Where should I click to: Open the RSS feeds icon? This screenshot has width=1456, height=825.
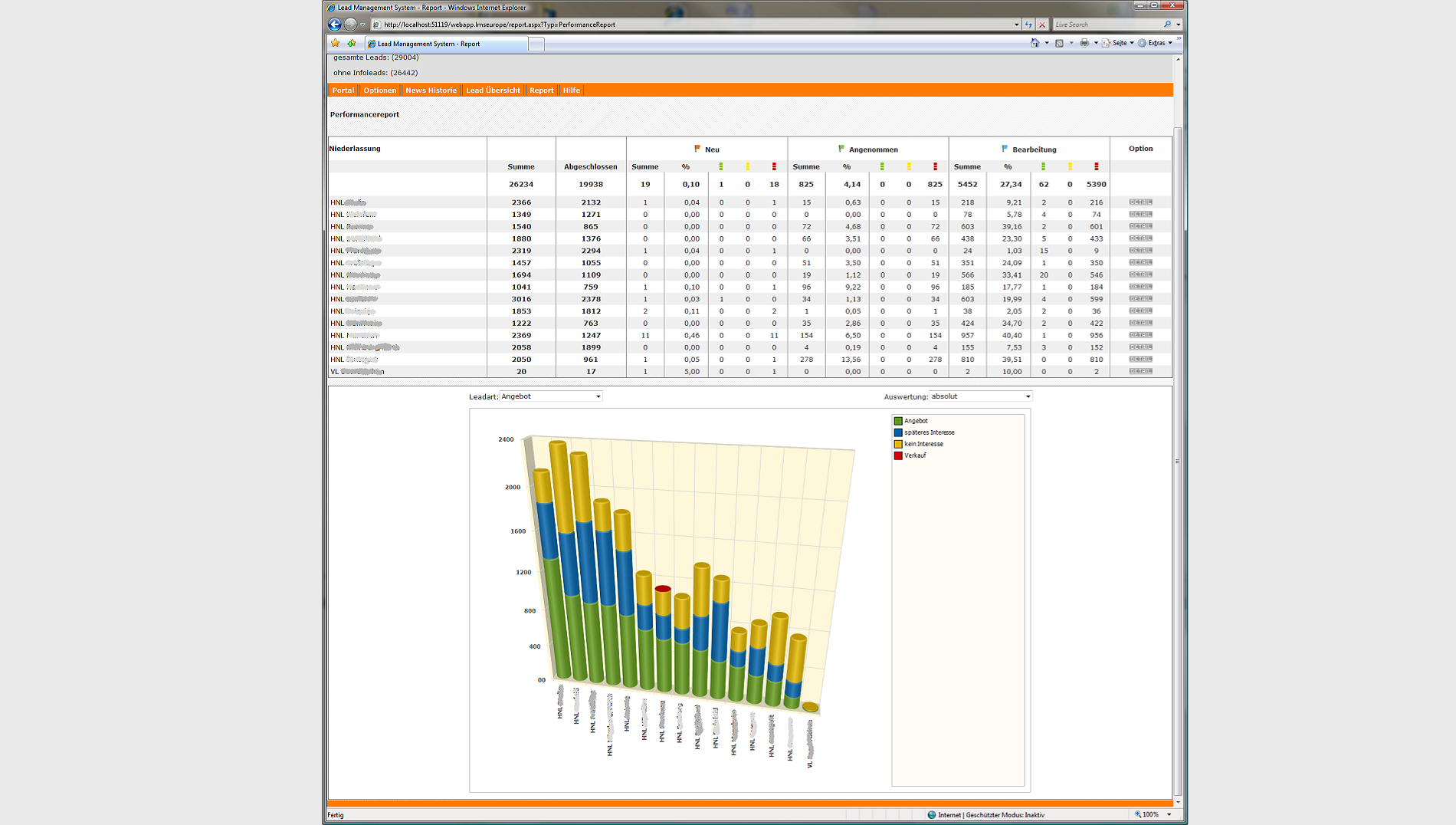click(1059, 43)
